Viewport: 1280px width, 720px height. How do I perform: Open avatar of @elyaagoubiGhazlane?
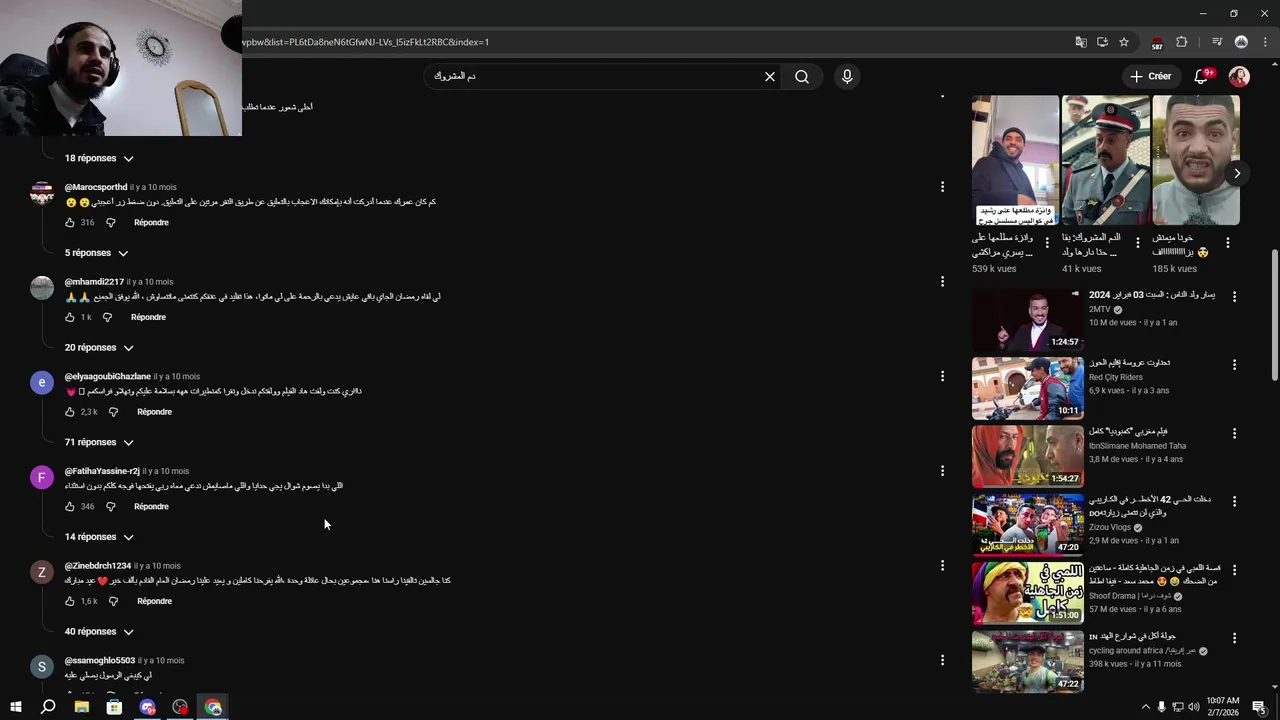tap(42, 382)
